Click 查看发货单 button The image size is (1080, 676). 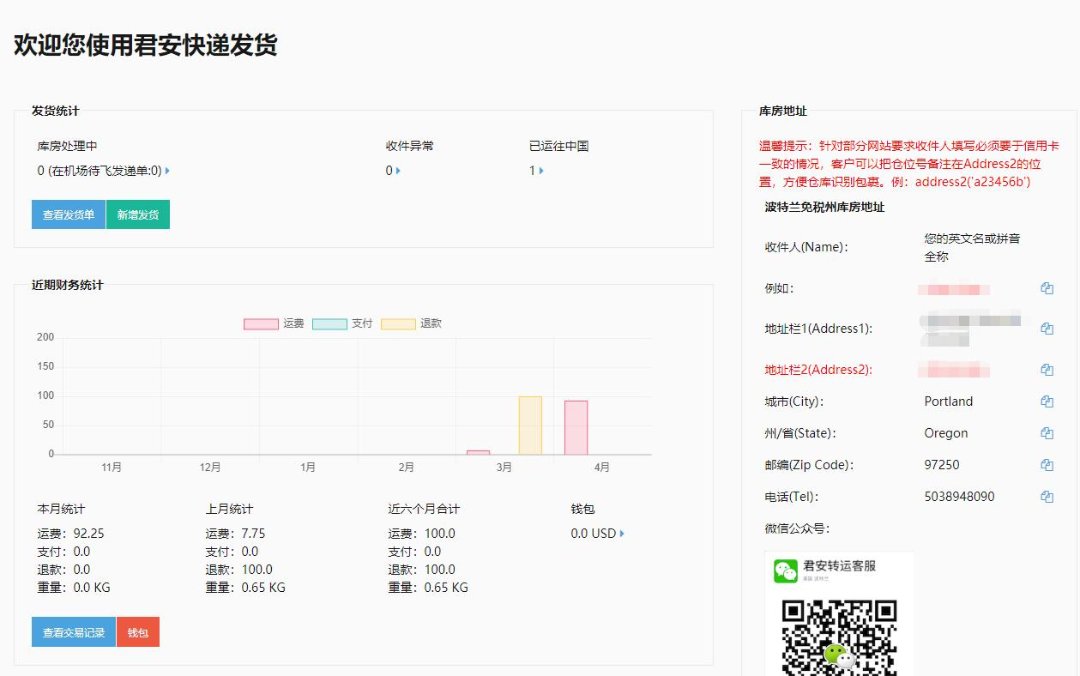click(x=68, y=215)
